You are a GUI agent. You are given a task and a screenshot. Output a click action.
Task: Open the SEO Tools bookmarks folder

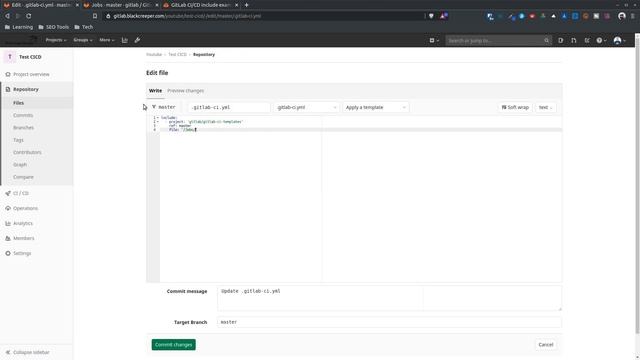tap(53, 27)
